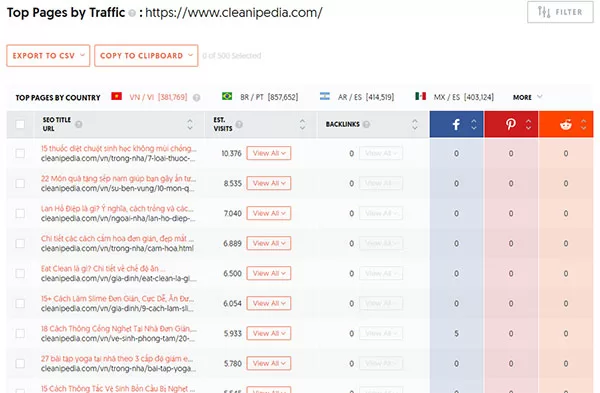
Task: Toggle the select-all checkbox in table header
Action: 20,124
